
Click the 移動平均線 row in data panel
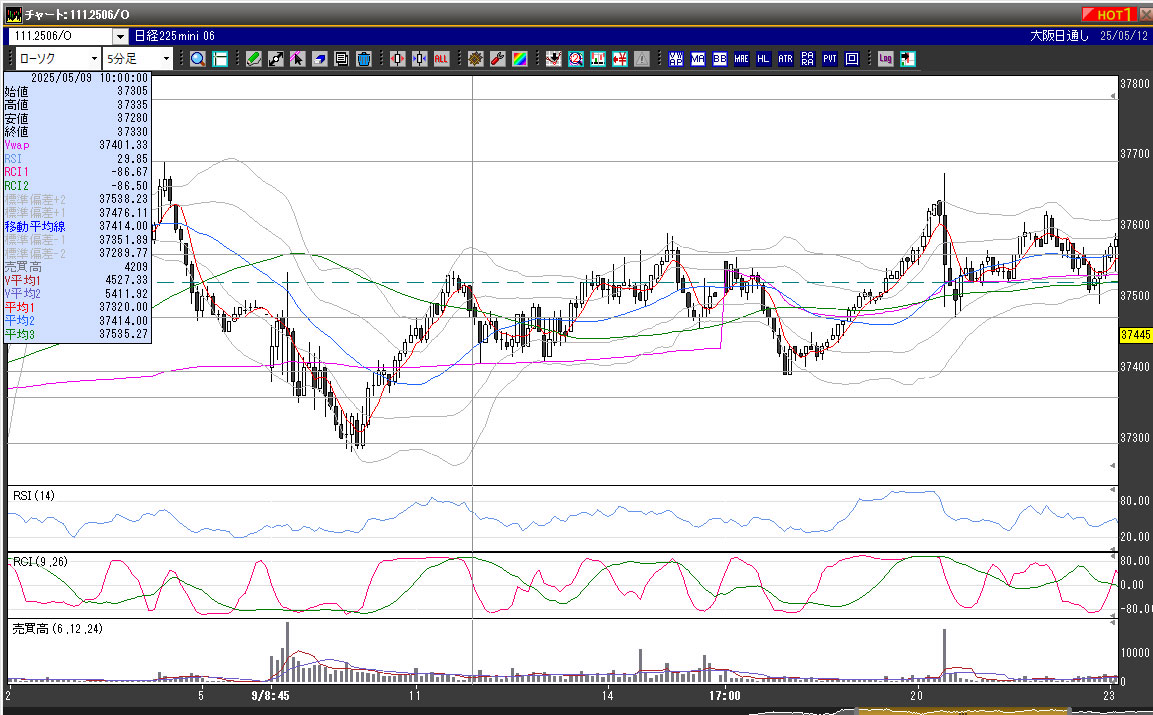(76, 227)
